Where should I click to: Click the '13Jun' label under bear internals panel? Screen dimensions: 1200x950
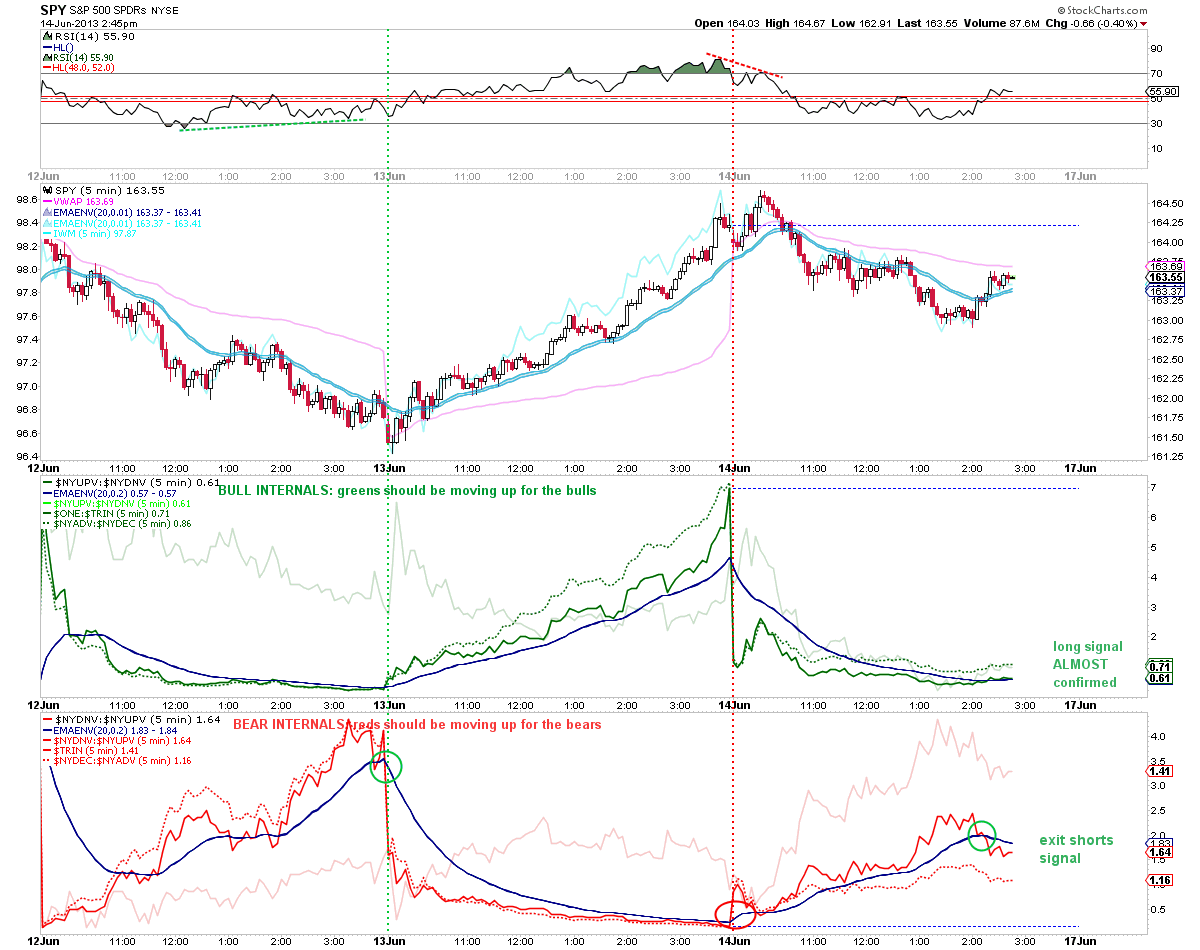389,941
